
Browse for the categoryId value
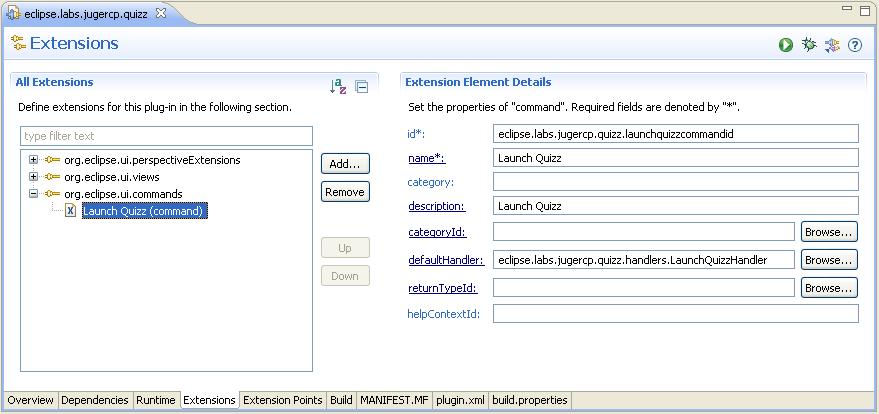[829, 232]
